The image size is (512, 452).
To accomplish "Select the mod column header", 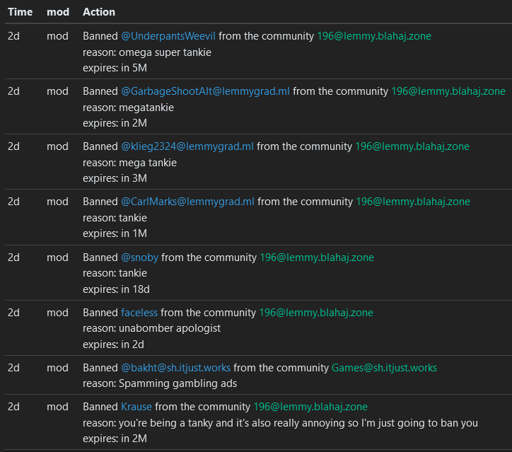I will pos(58,12).
